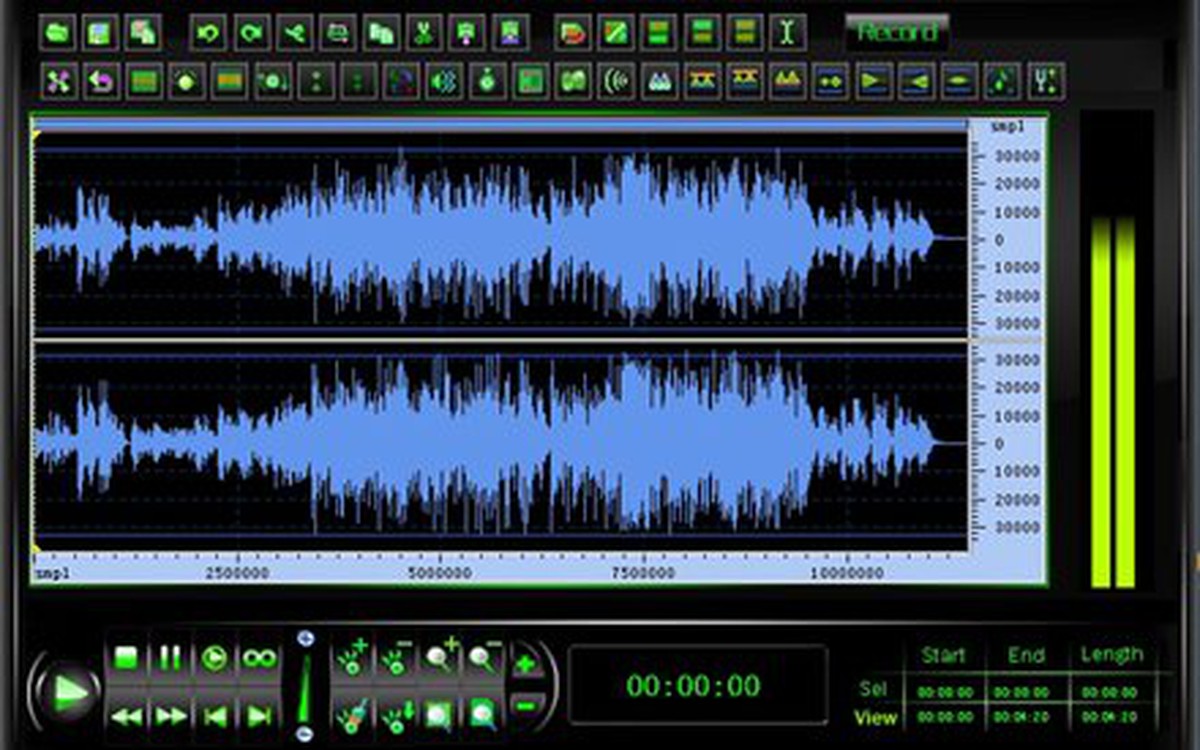Click the Record button
Viewport: 1200px width, 750px height.
[x=898, y=32]
